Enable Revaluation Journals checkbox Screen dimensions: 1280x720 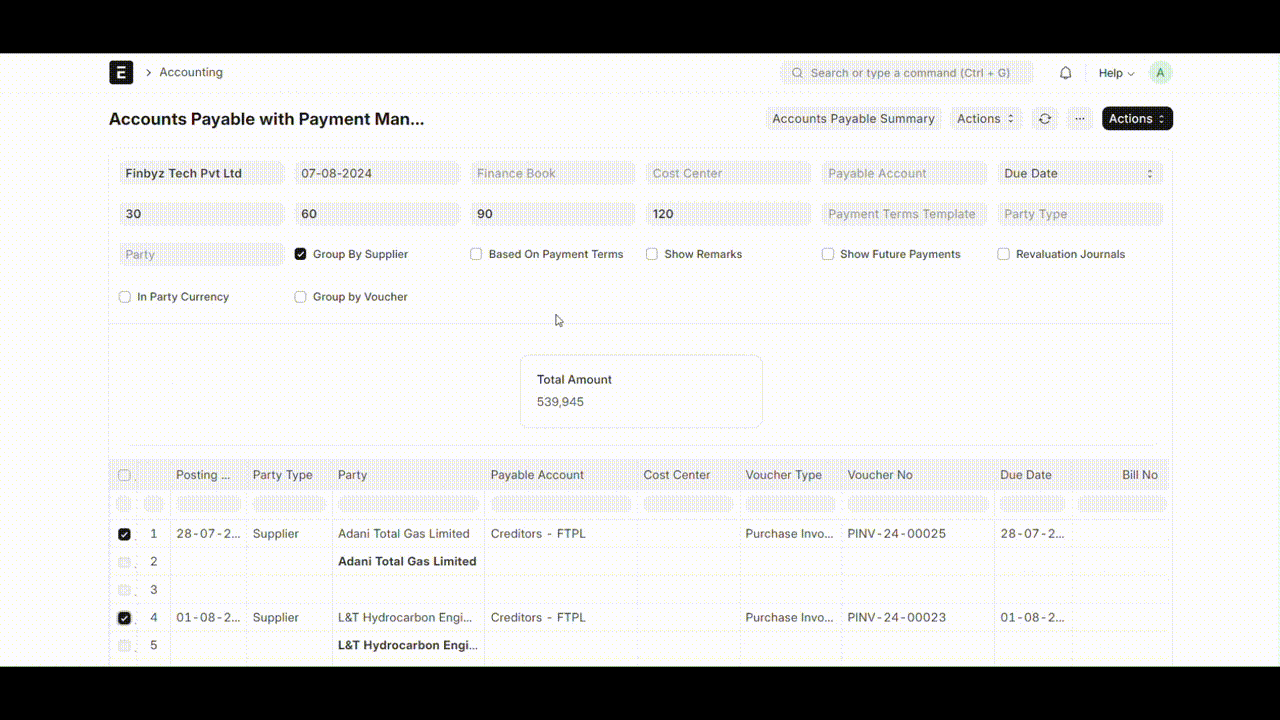point(1003,254)
